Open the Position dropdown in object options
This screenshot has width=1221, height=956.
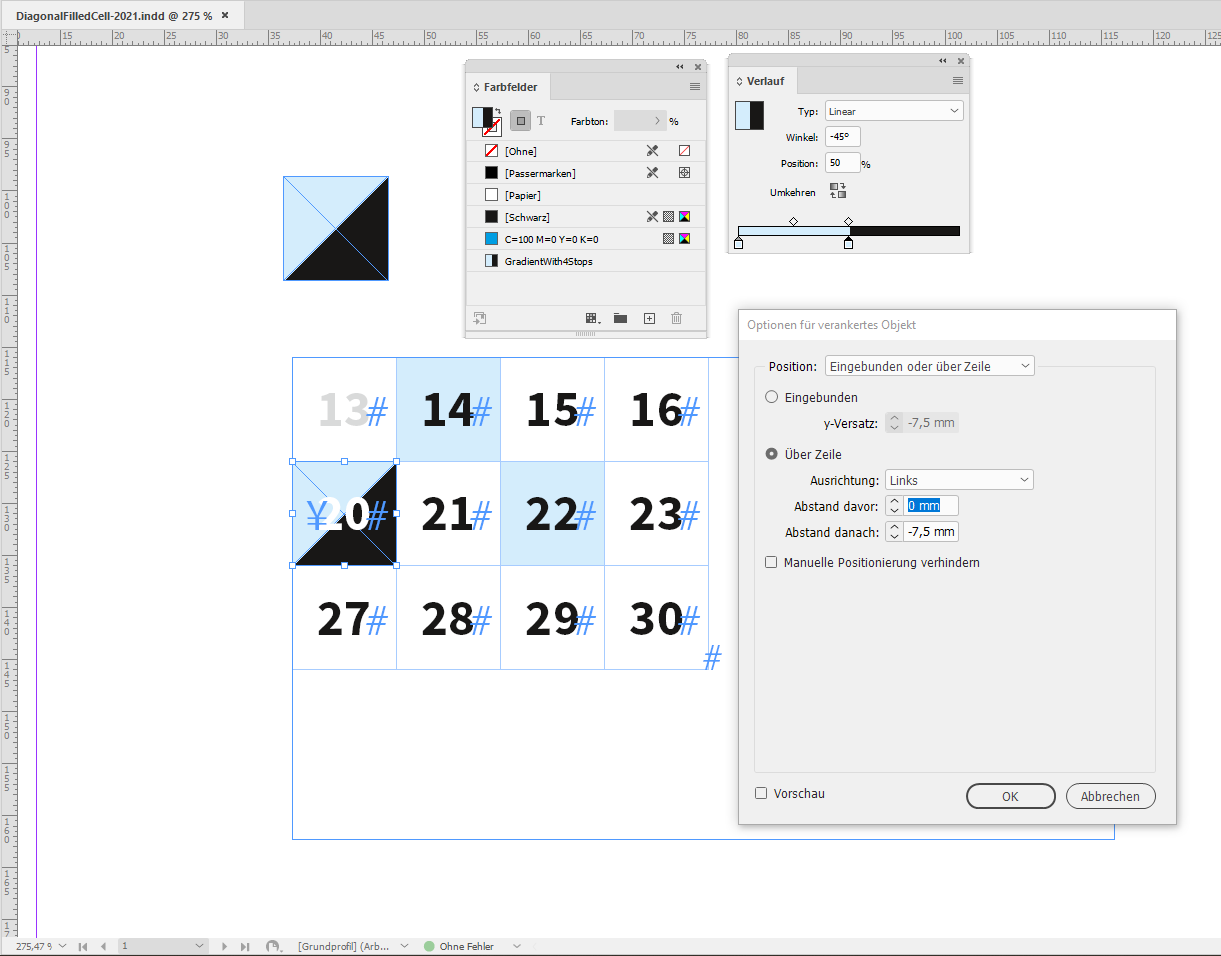(929, 366)
